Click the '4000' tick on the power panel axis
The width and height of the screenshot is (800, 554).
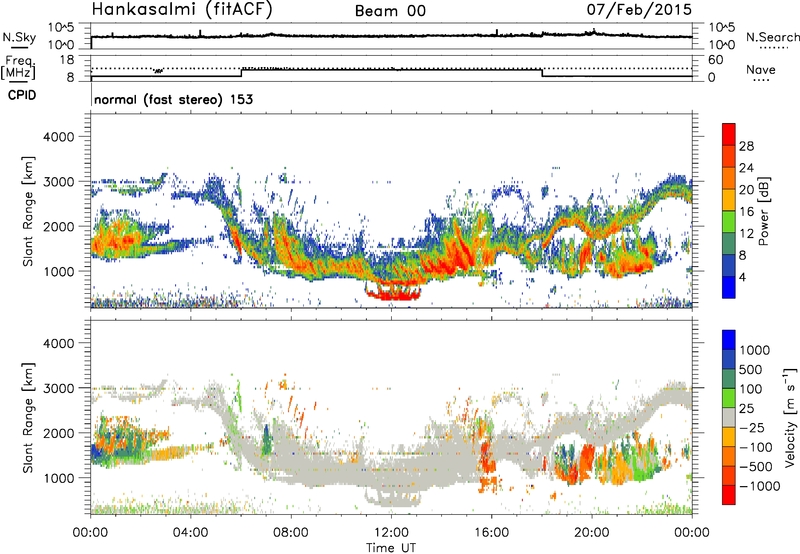pyautogui.click(x=58, y=137)
